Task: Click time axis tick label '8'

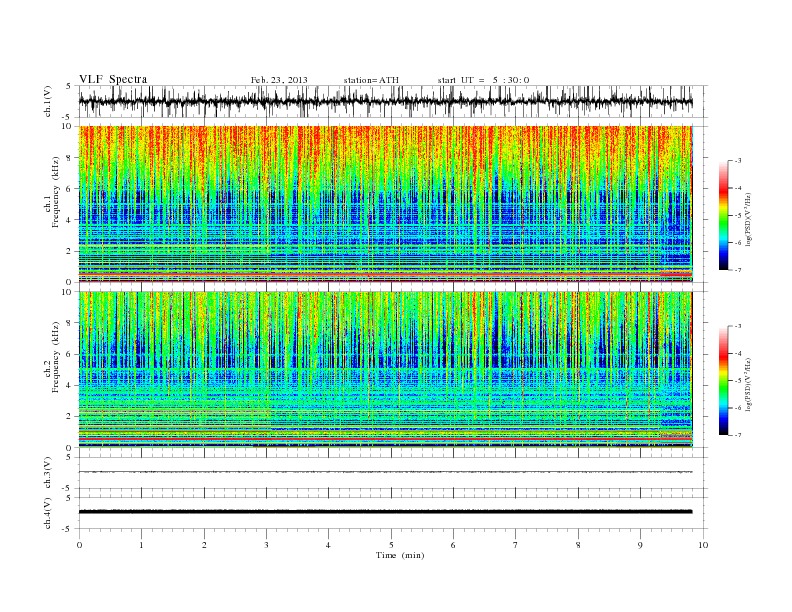Action: tap(578, 545)
